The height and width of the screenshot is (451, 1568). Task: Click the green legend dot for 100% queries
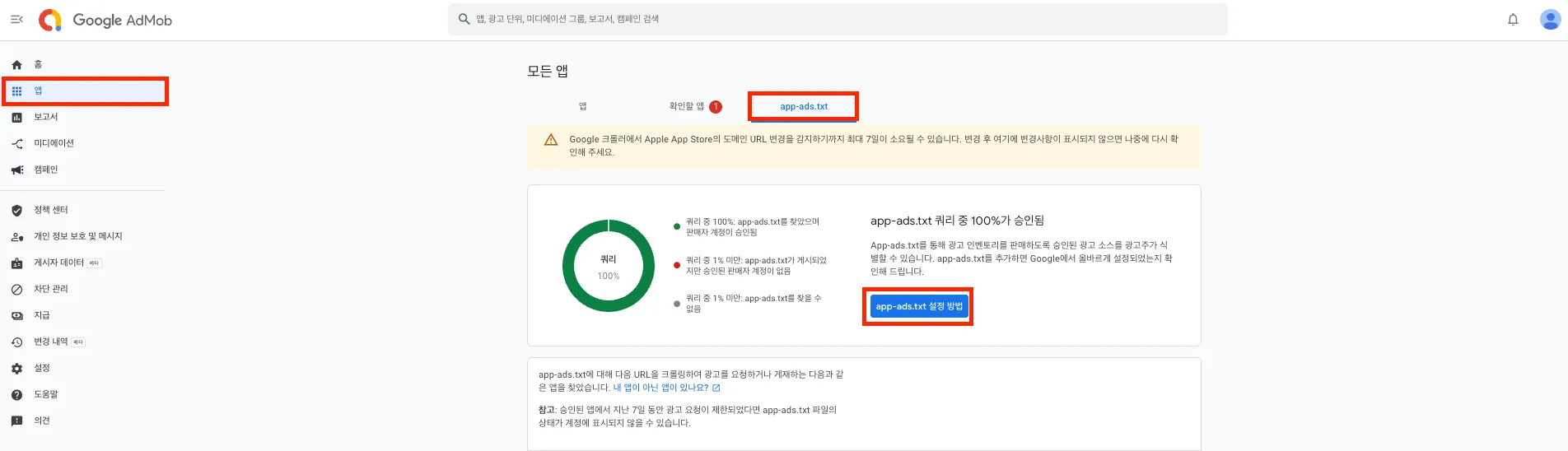(x=677, y=226)
